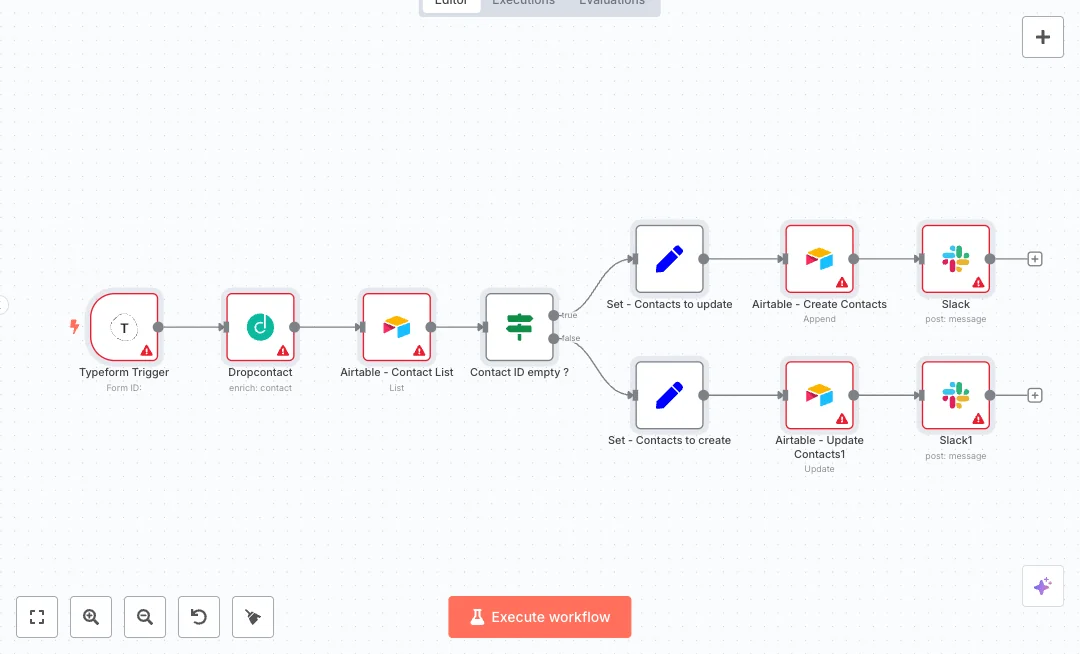Click the Typeform Trigger node icon
This screenshot has height=654, width=1080.
point(124,327)
